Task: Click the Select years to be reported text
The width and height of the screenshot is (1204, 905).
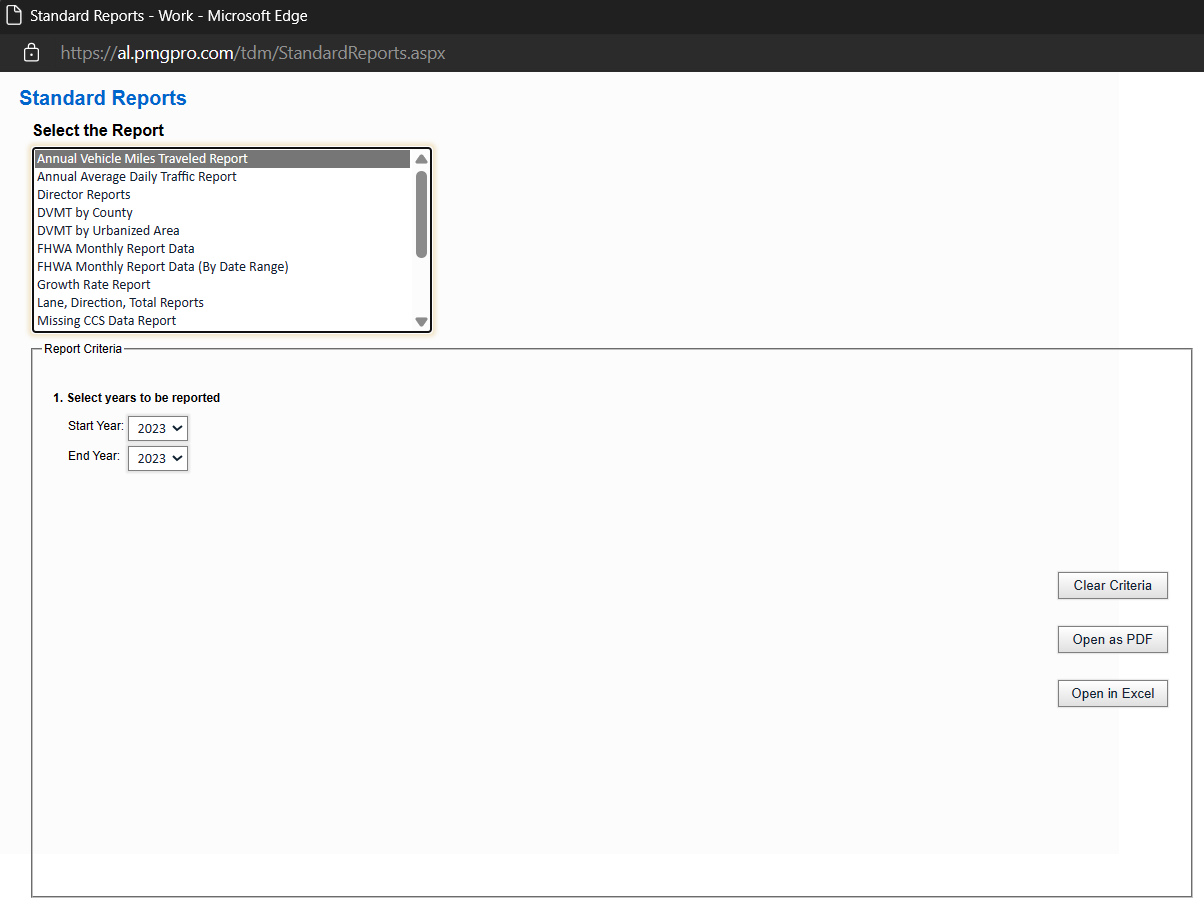Action: click(x=143, y=398)
